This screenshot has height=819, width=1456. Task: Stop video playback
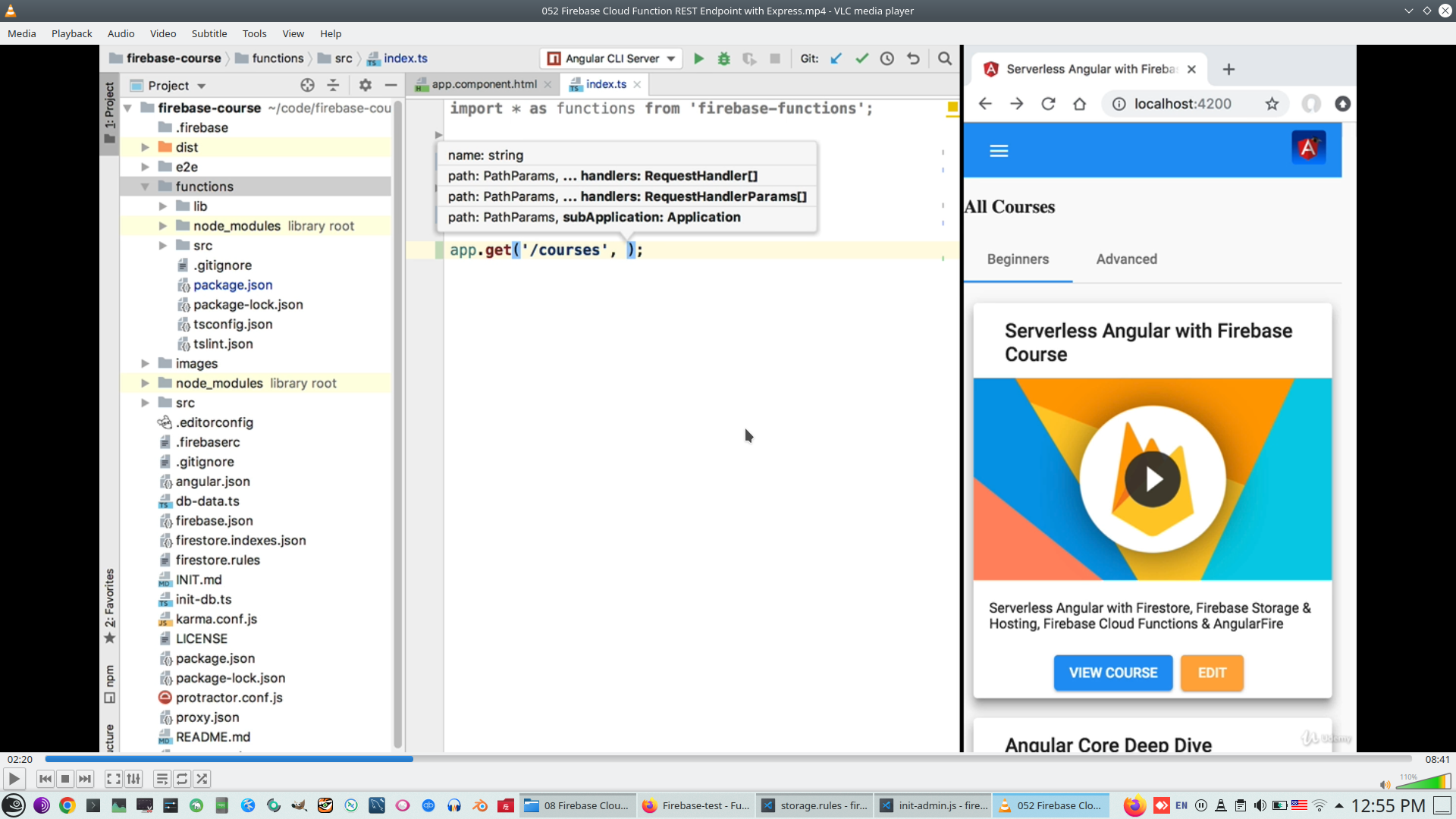[x=65, y=779]
